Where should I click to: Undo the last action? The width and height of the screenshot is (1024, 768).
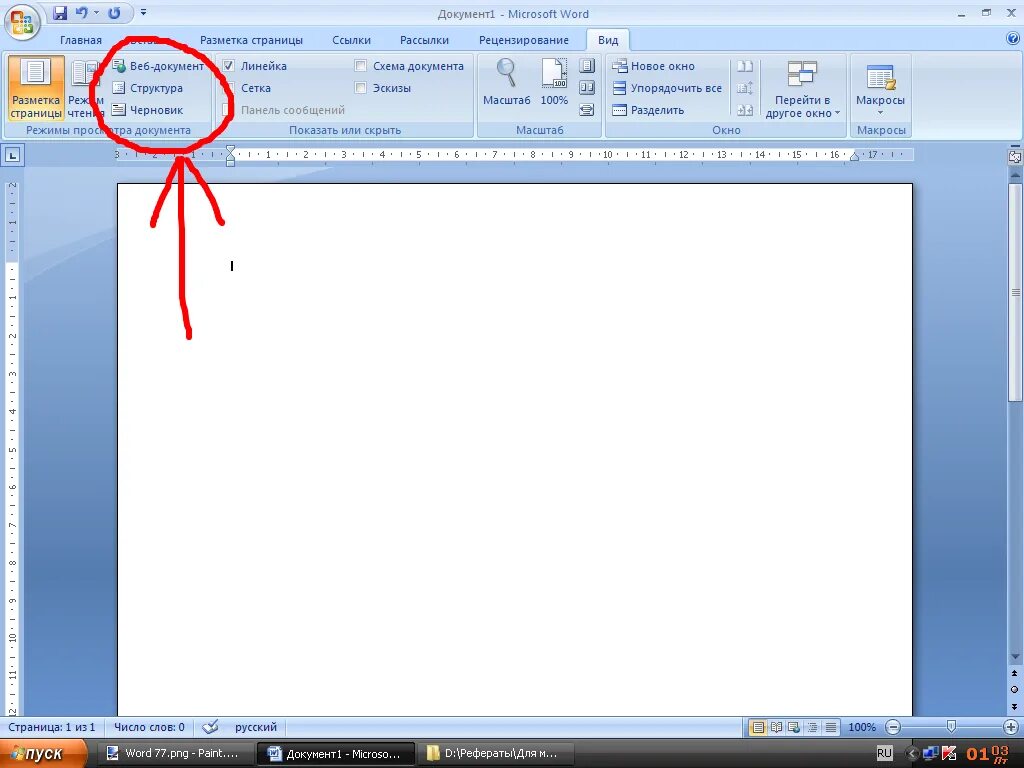[x=82, y=13]
